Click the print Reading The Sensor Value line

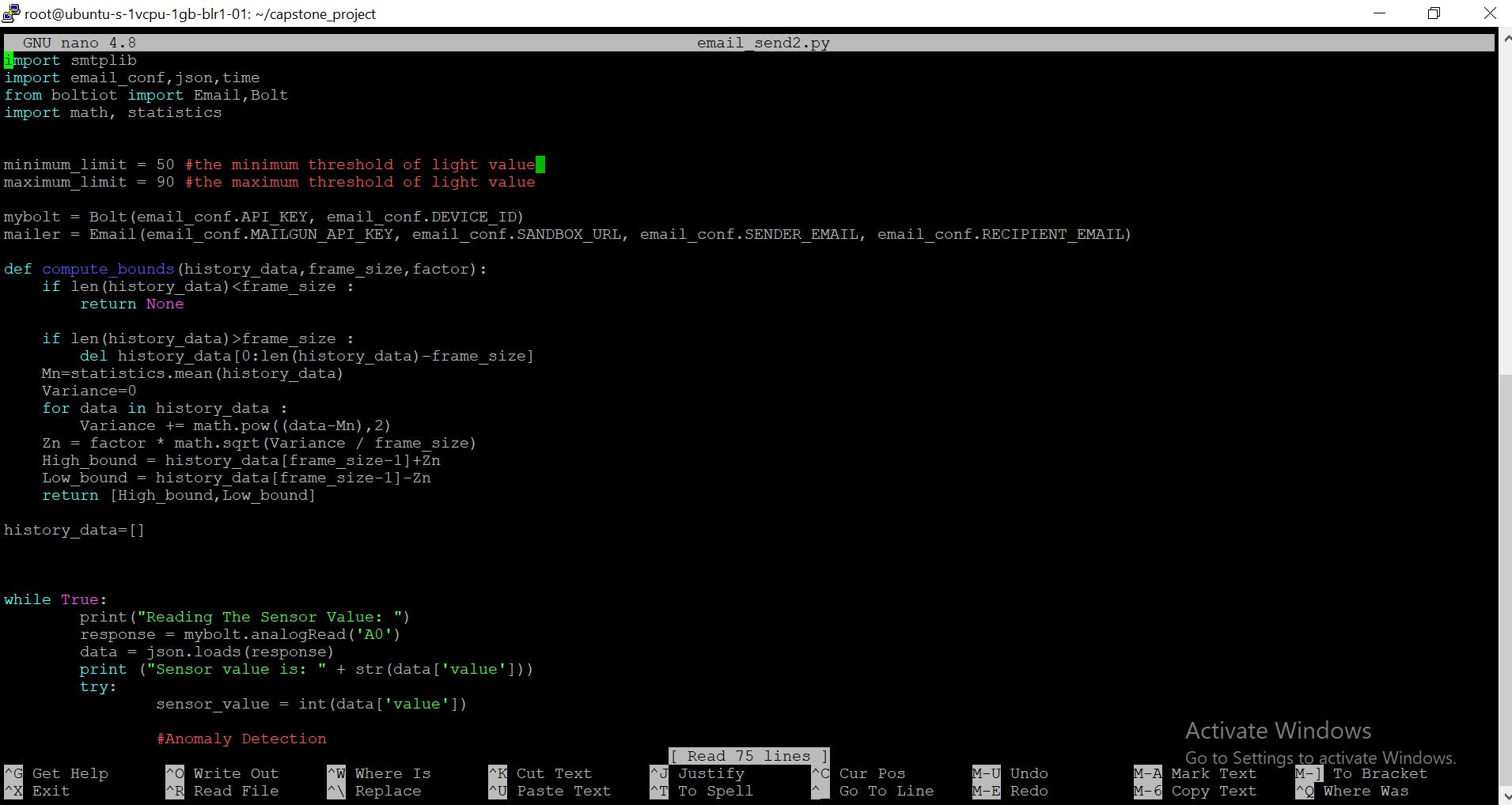point(244,617)
